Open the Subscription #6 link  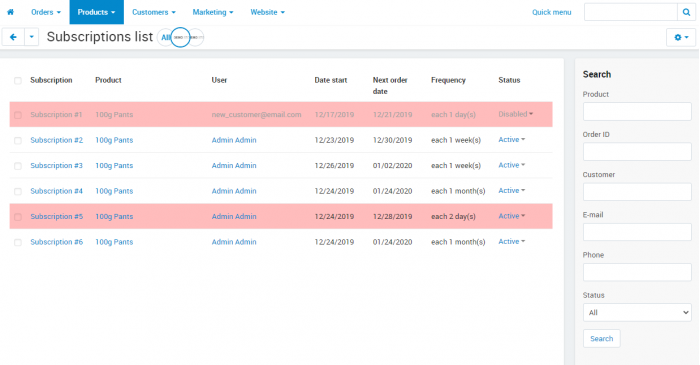tap(57, 242)
